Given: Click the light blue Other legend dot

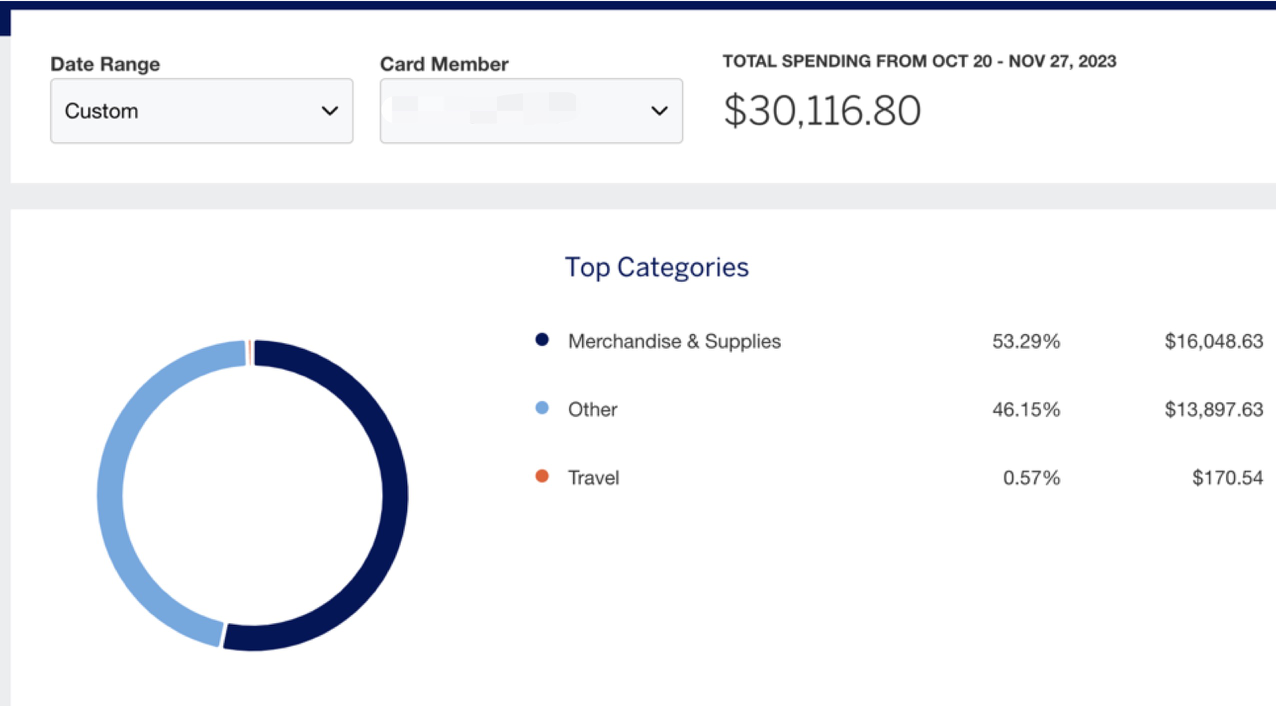Looking at the screenshot, I should point(542,408).
